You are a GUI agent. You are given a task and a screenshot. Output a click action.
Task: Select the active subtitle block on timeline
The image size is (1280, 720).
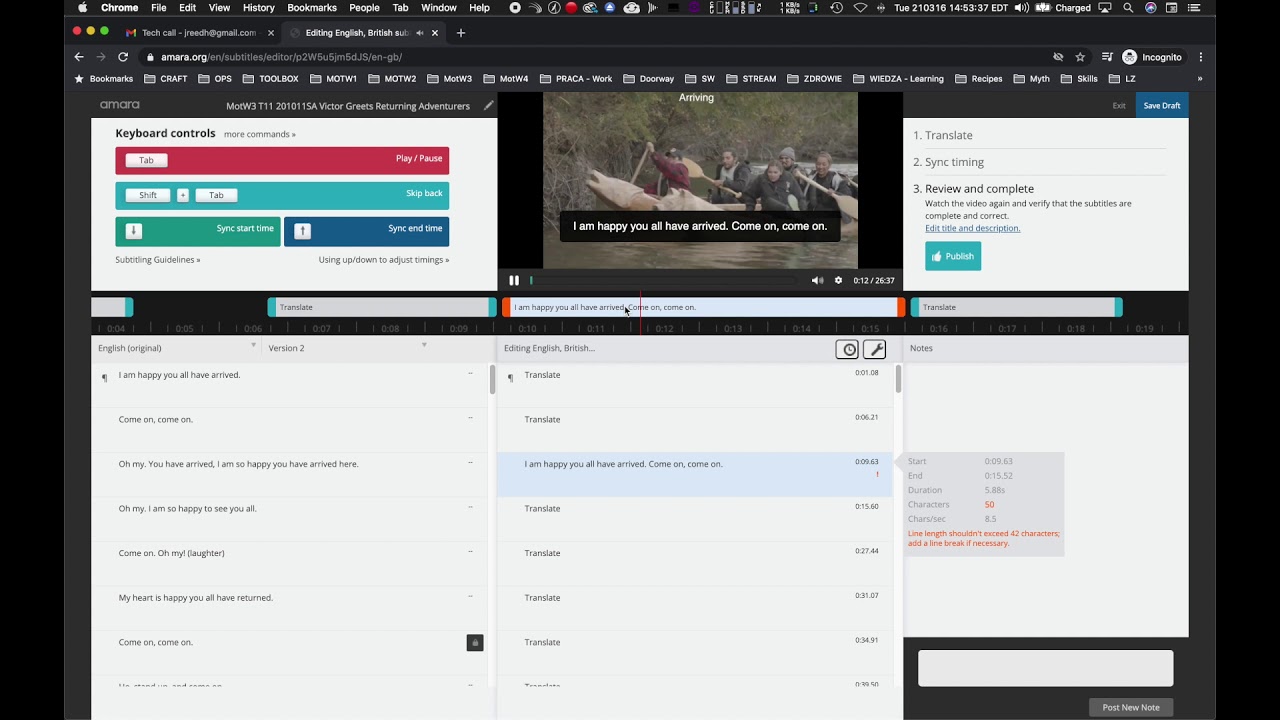coord(703,307)
